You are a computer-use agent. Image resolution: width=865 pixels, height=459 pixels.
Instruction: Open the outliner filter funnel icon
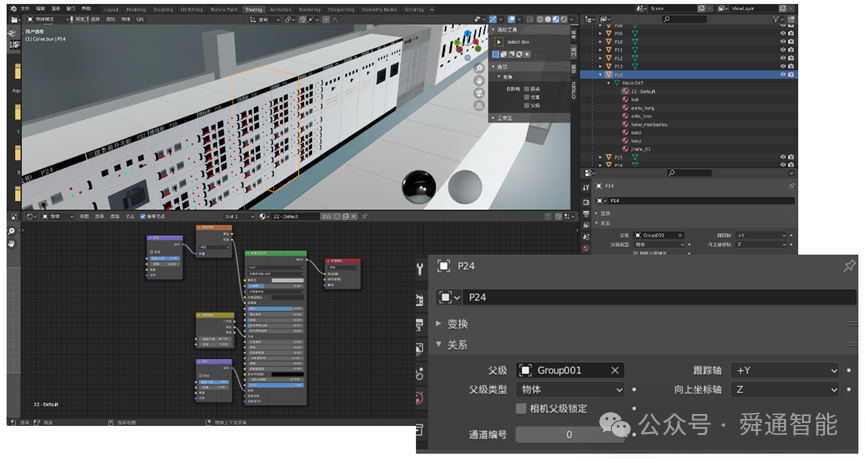776,19
